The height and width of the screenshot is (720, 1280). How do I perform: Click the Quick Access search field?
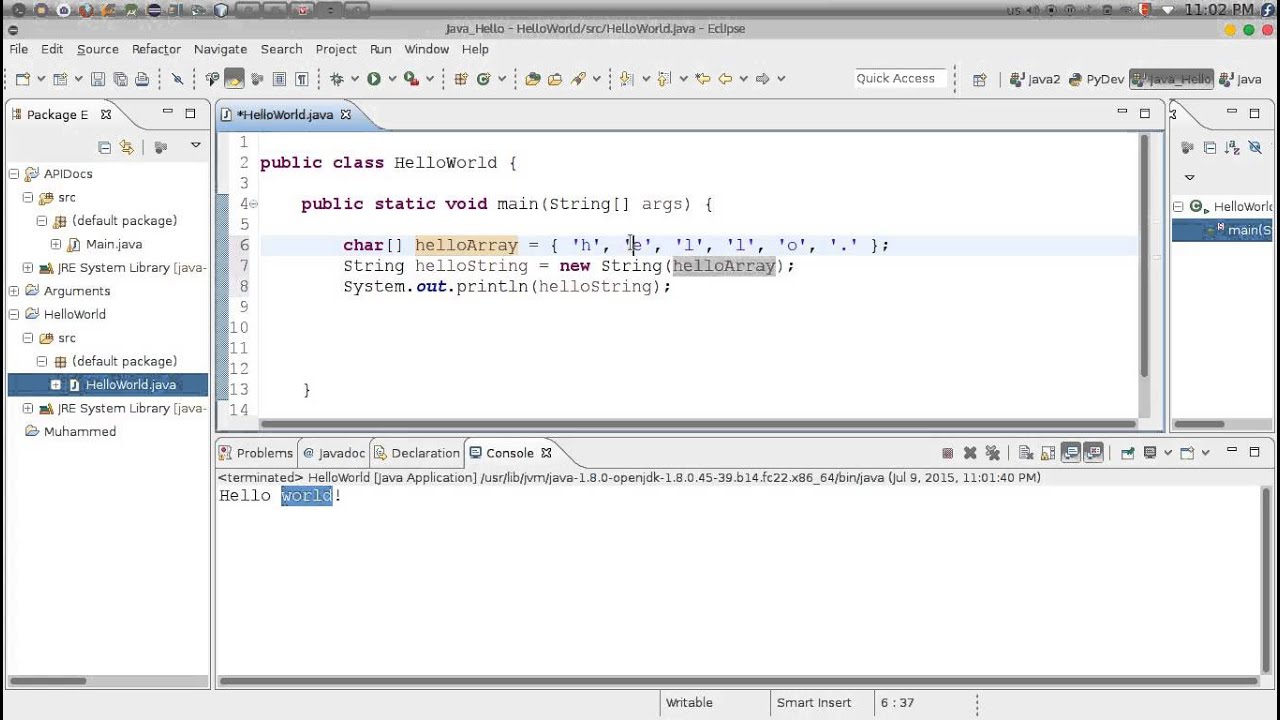point(900,78)
